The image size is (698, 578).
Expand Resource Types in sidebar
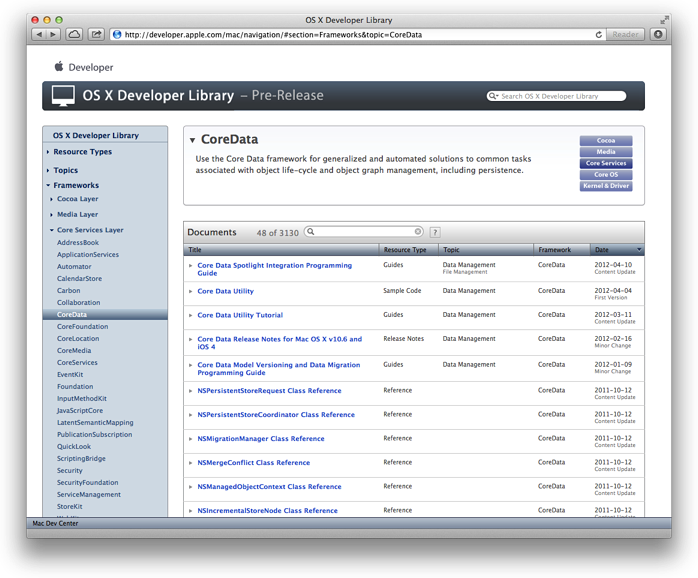tap(48, 152)
